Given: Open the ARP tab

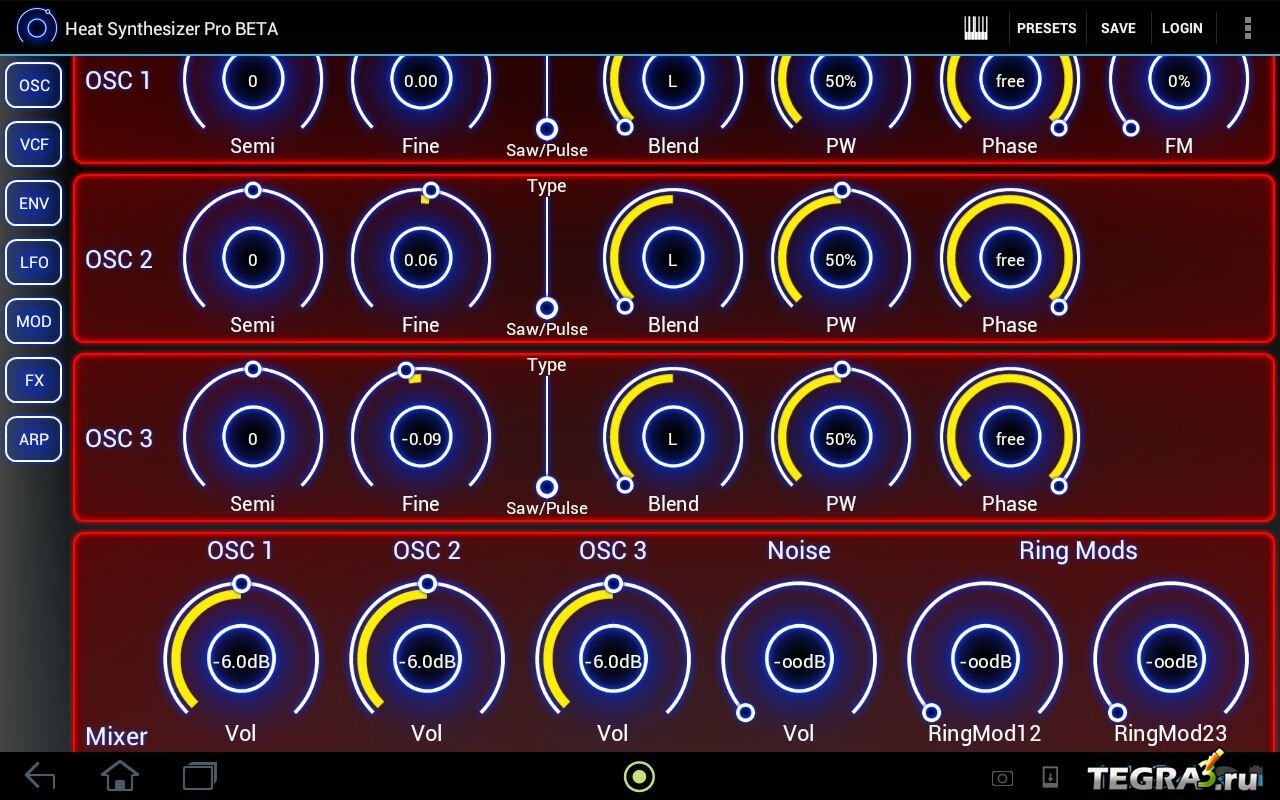Looking at the screenshot, I should 34,439.
